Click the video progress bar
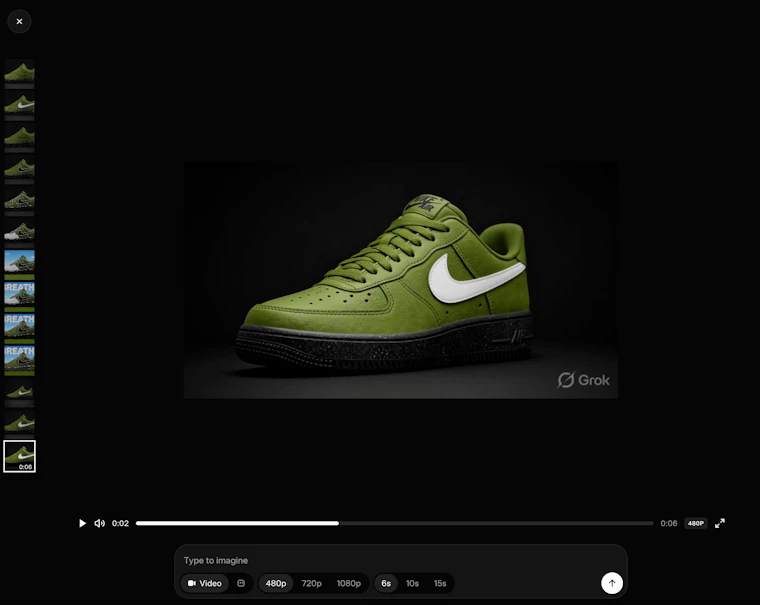 pos(395,523)
